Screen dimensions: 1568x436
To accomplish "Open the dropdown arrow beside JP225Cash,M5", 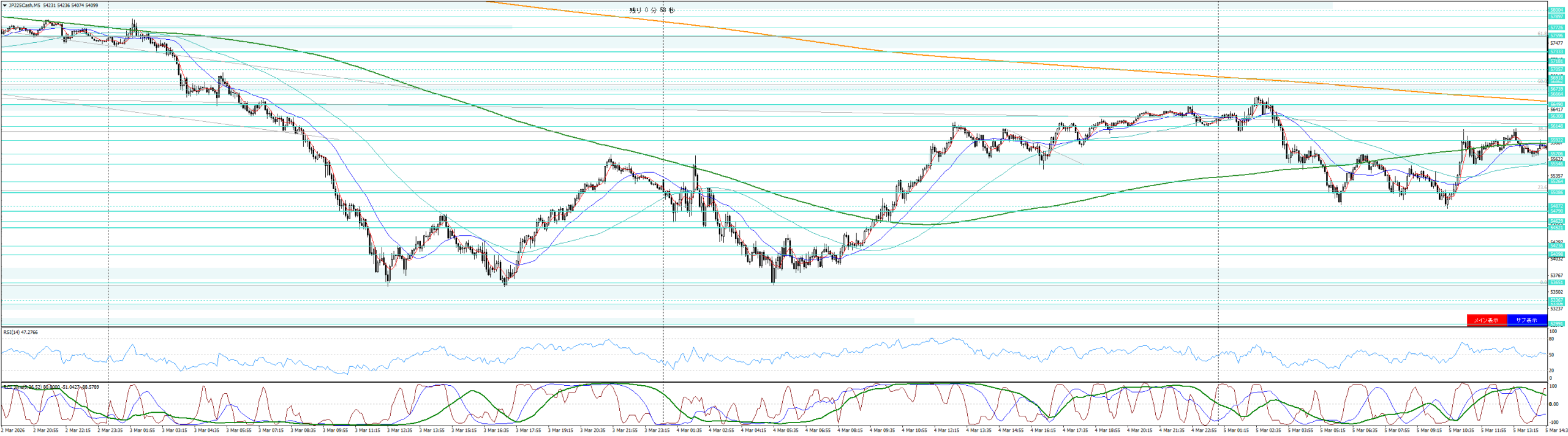I will [x=5, y=6].
